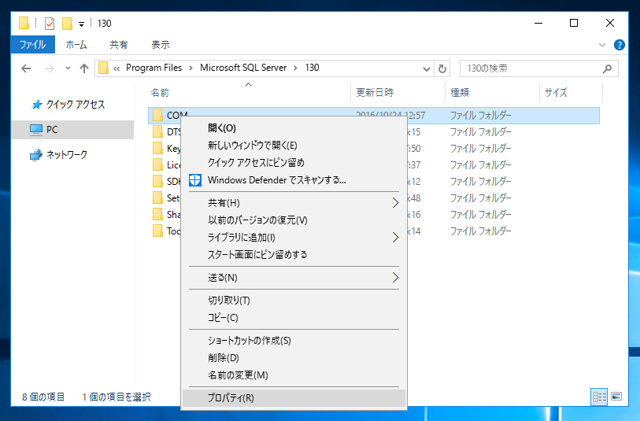Screen dimensions: 640x421
Task: Click Program Files in the address path
Action: point(154,68)
